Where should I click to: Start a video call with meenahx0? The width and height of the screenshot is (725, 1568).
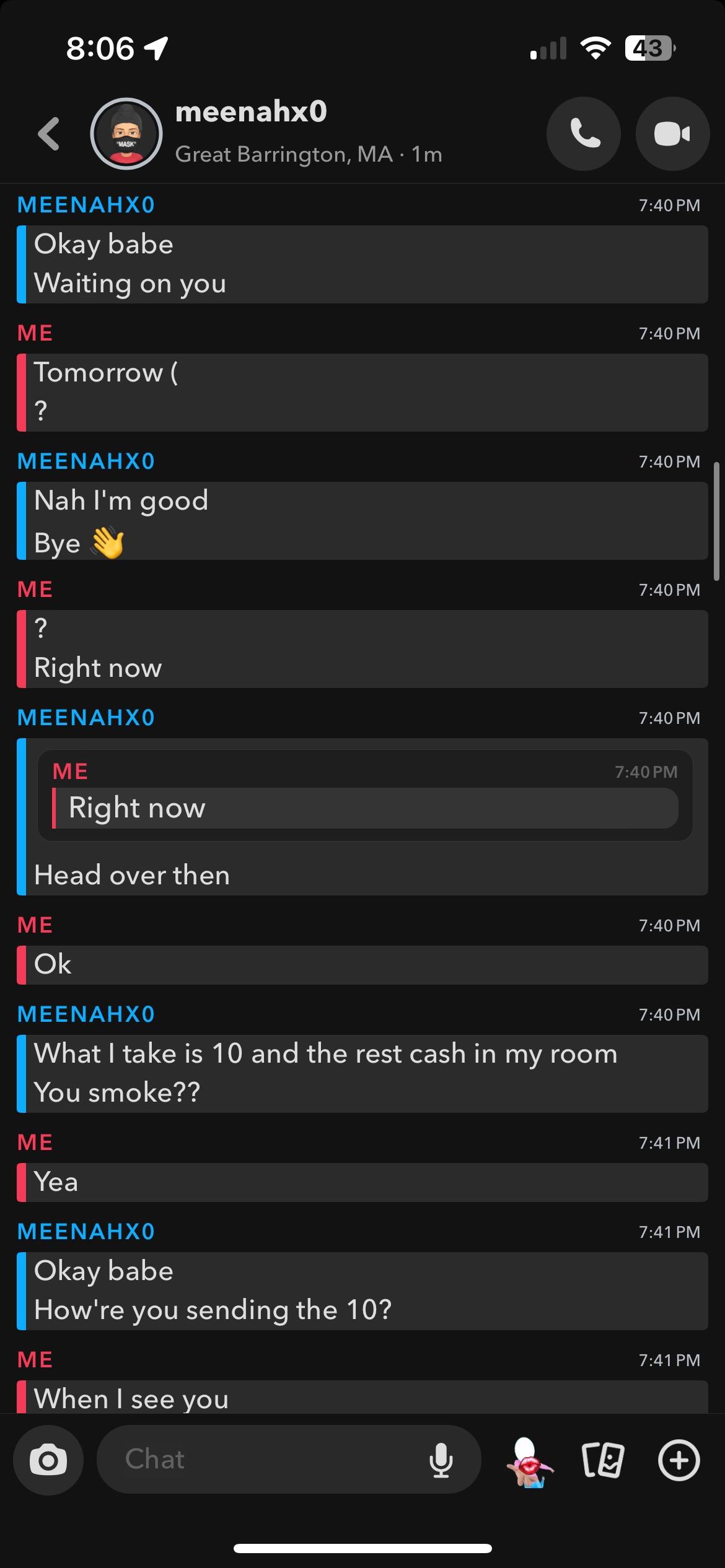[672, 134]
